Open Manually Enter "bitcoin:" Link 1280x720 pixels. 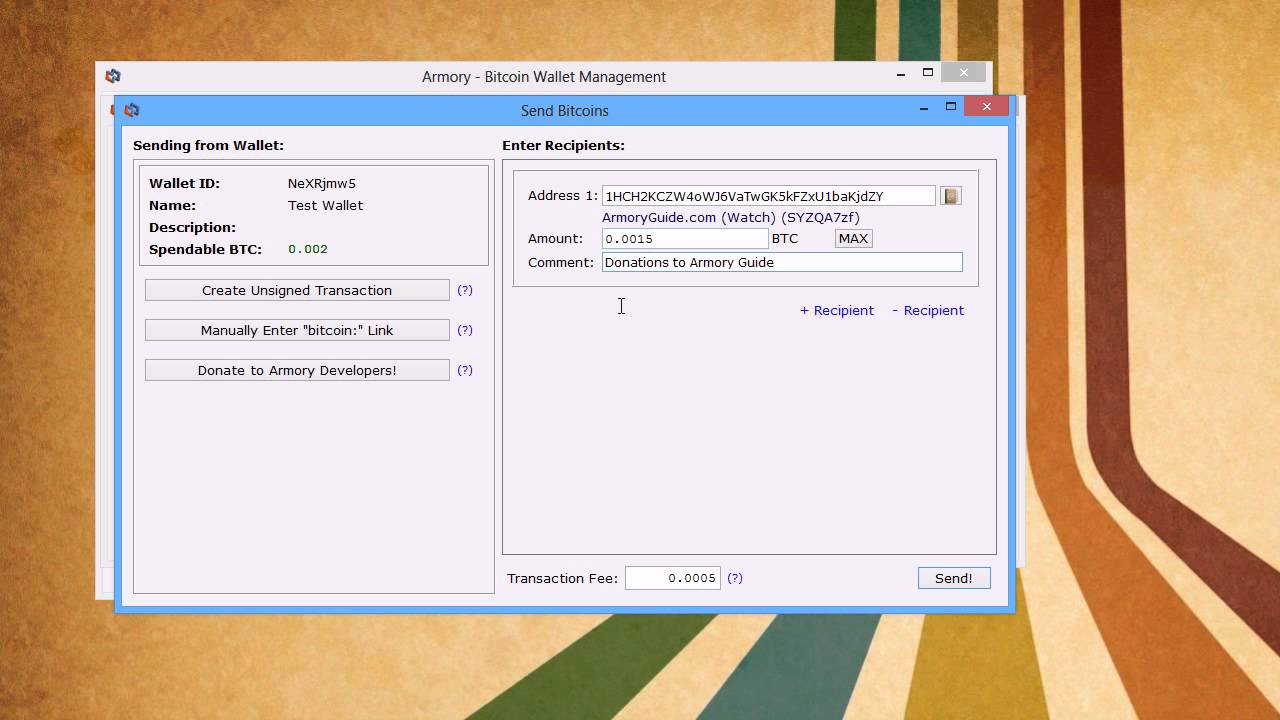(297, 330)
